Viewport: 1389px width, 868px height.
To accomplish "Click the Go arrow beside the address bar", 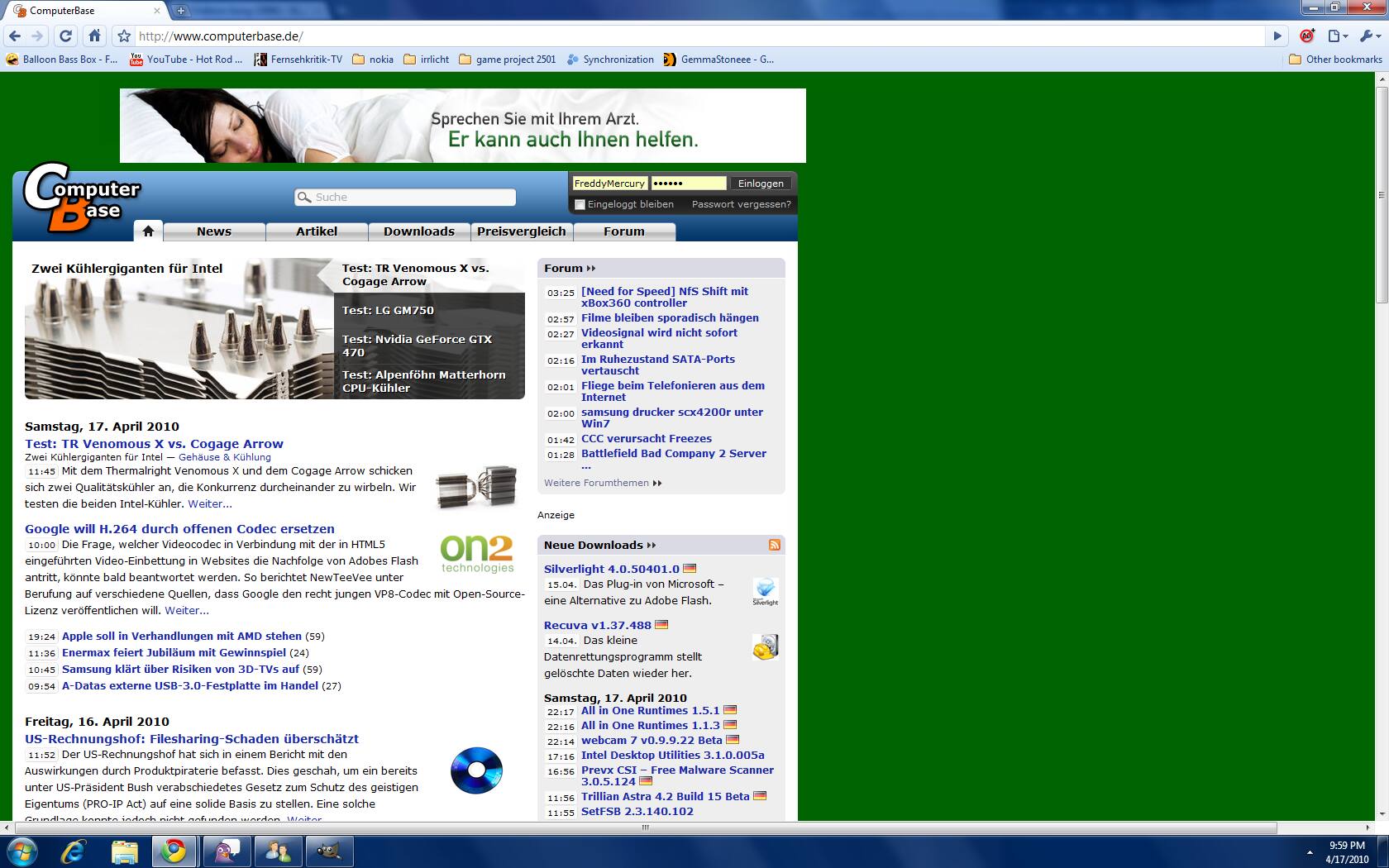I will (x=1277, y=36).
